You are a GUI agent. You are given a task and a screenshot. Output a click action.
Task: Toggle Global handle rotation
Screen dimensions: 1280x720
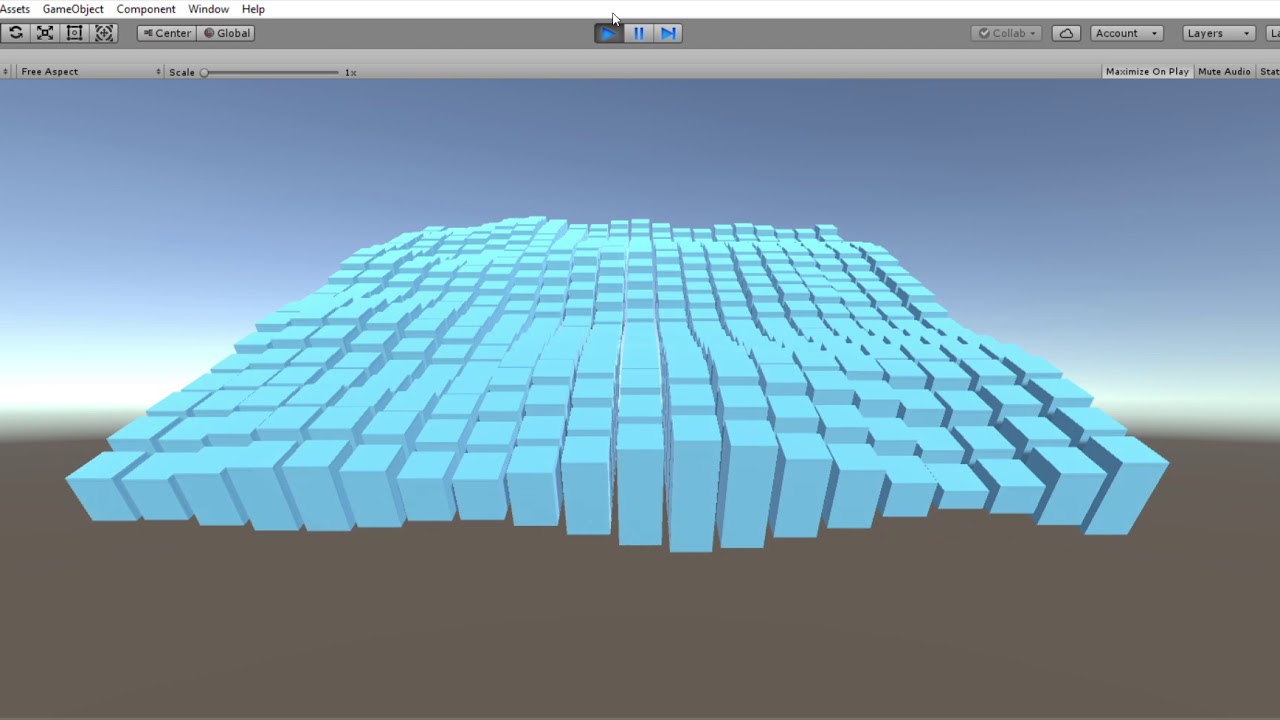click(x=226, y=33)
